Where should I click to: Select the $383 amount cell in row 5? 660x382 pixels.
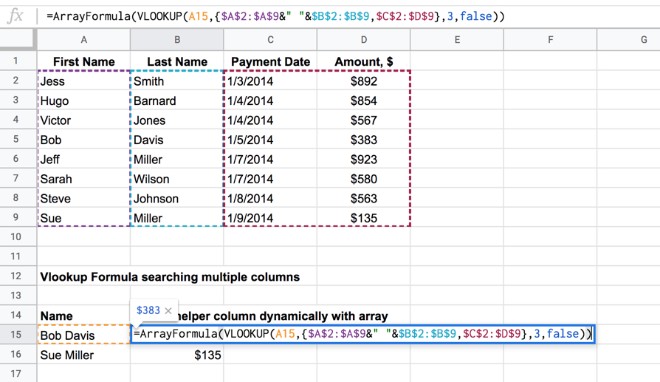point(364,140)
